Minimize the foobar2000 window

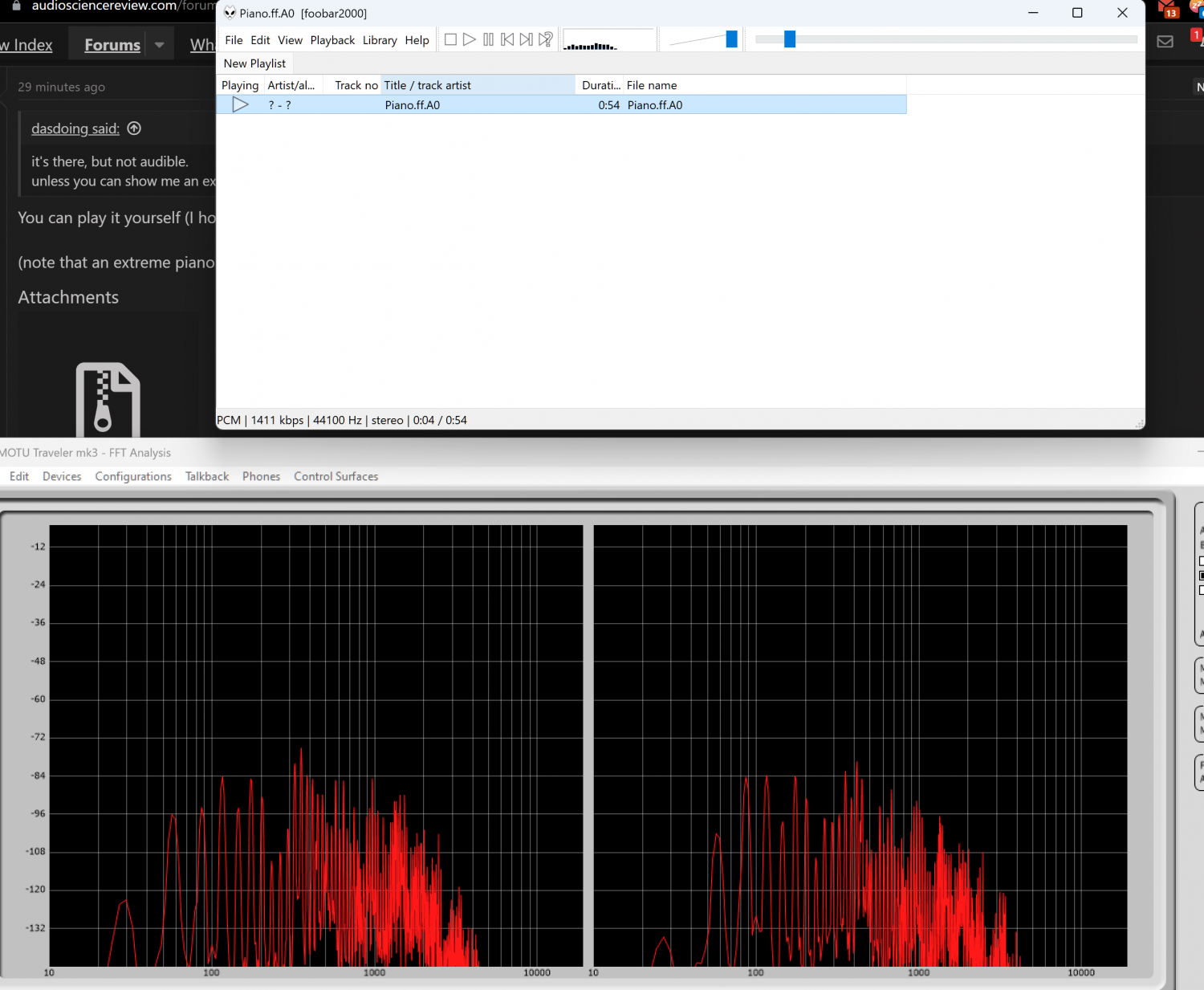point(1033,13)
